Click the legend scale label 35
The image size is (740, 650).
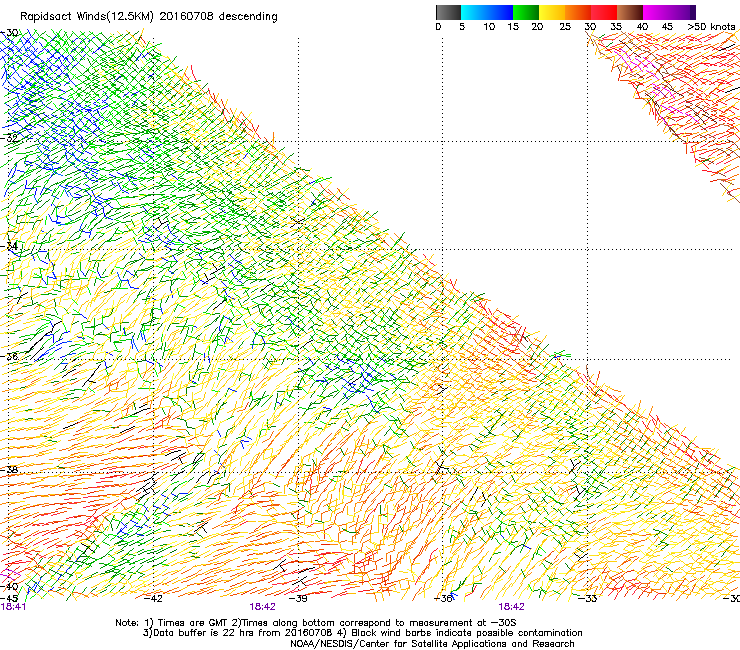pyautogui.click(x=616, y=27)
